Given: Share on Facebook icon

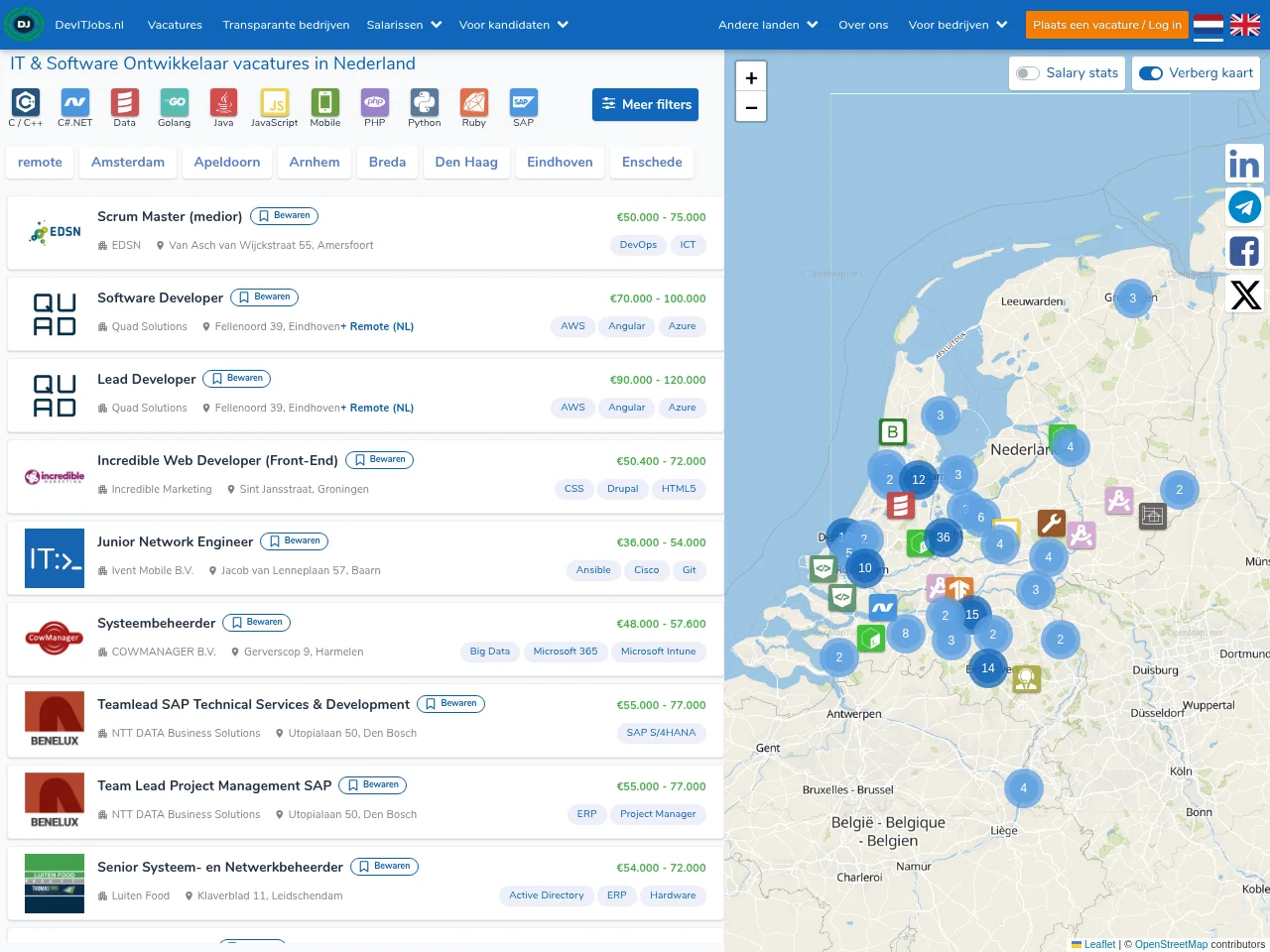Looking at the screenshot, I should pyautogui.click(x=1244, y=251).
